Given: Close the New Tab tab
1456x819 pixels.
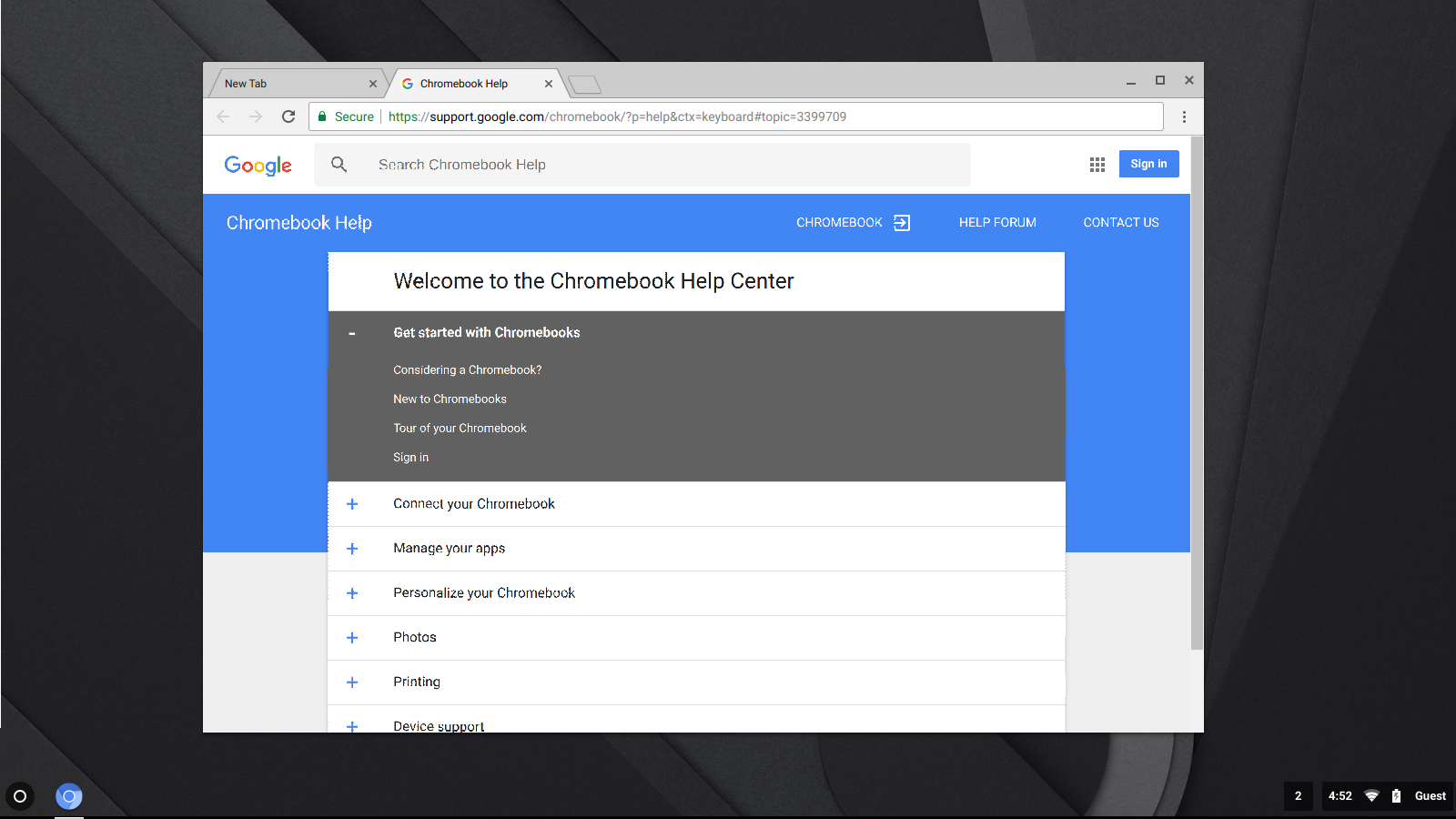Looking at the screenshot, I should pos(373,84).
